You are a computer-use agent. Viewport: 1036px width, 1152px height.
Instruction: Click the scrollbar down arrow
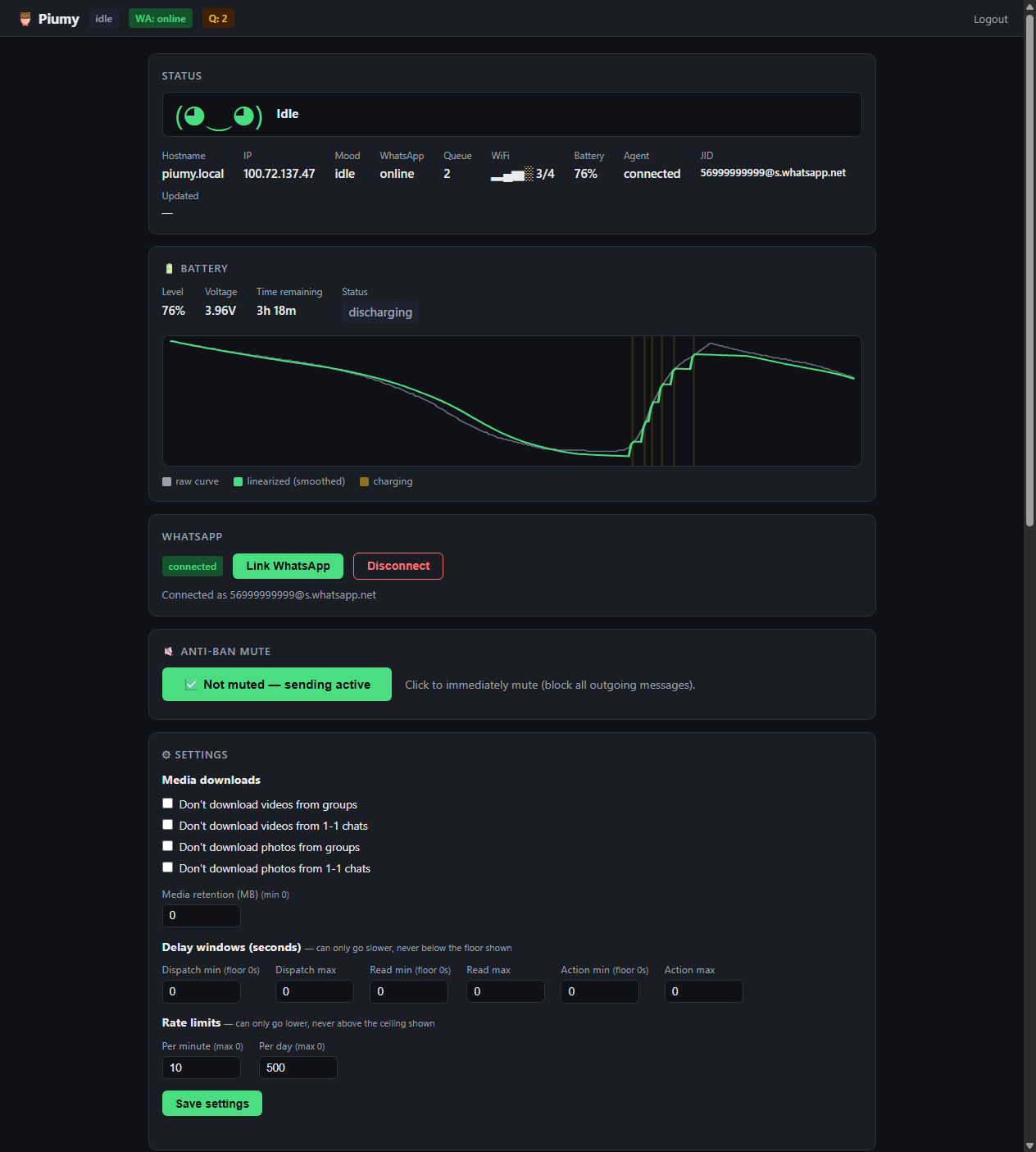tap(1029, 1145)
